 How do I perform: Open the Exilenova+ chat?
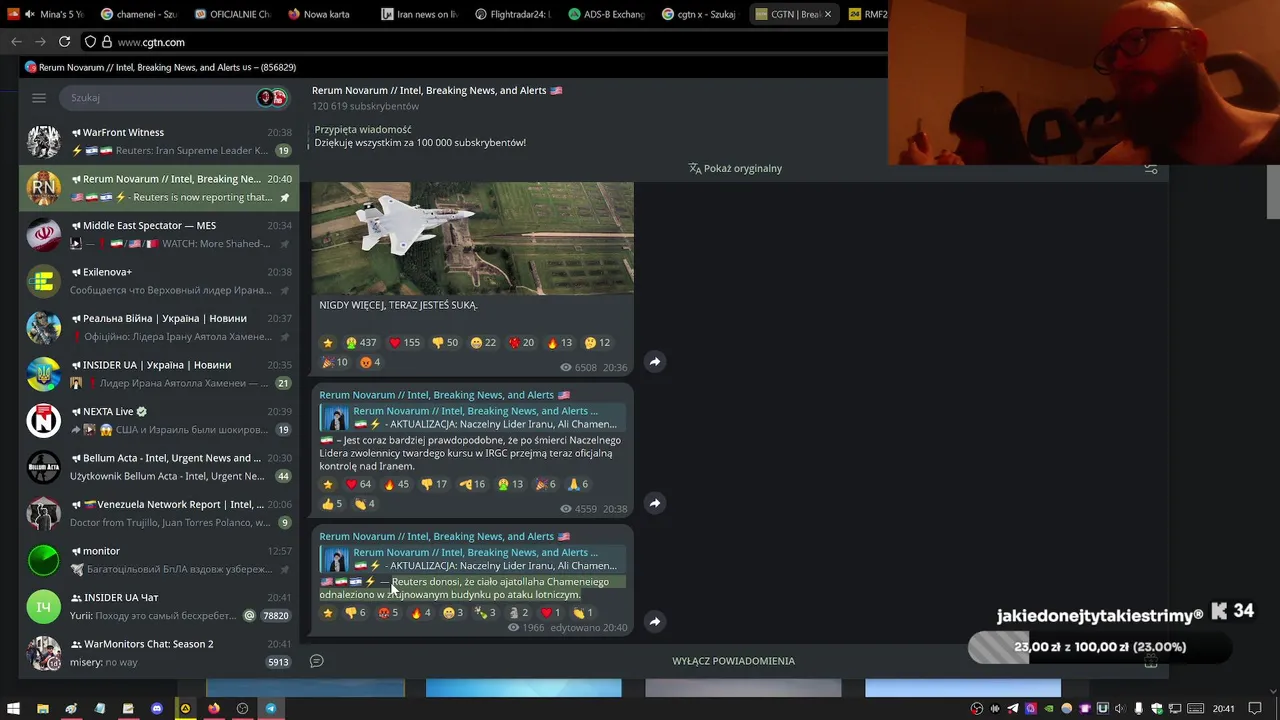158,281
